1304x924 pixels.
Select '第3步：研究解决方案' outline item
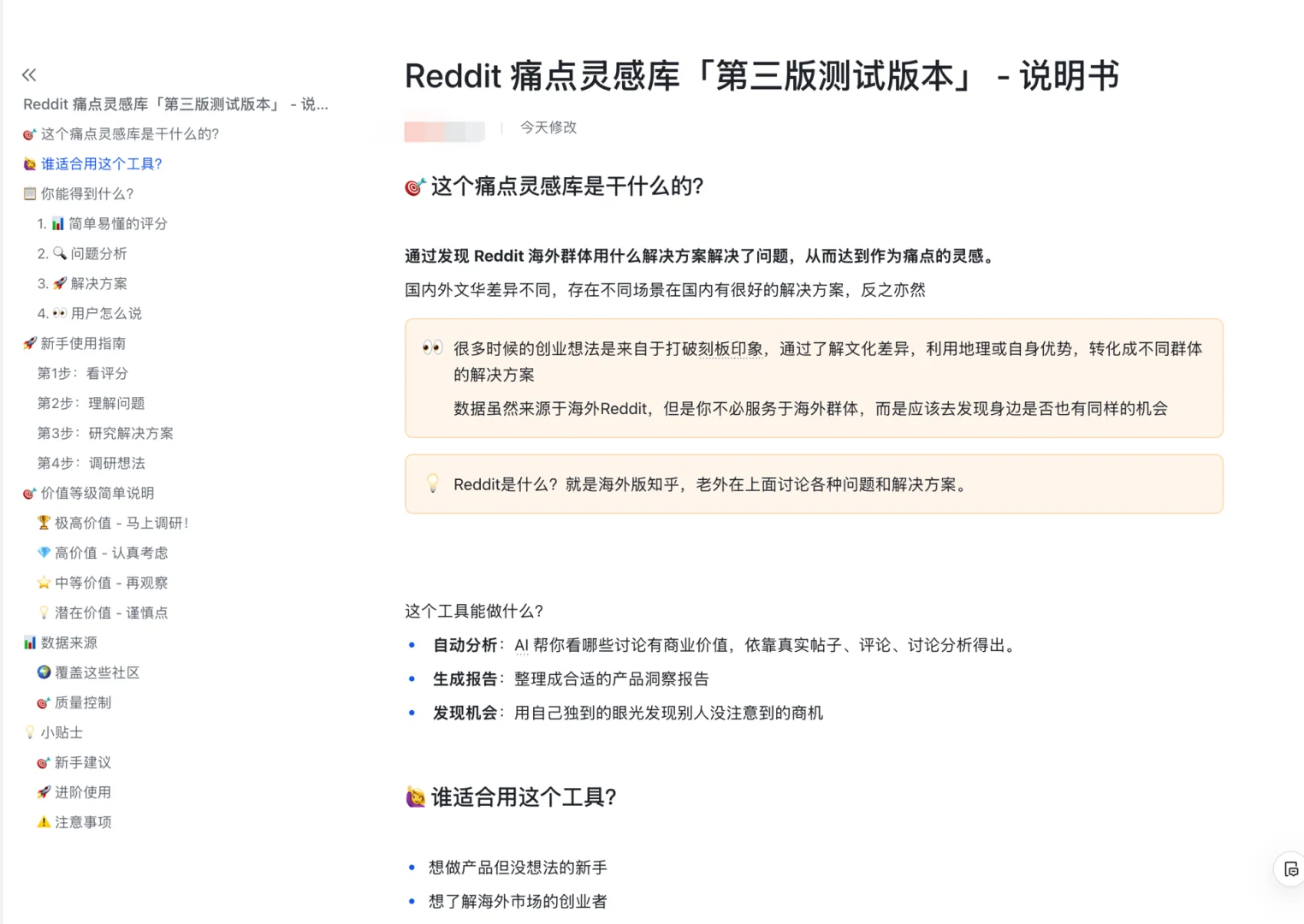click(105, 434)
